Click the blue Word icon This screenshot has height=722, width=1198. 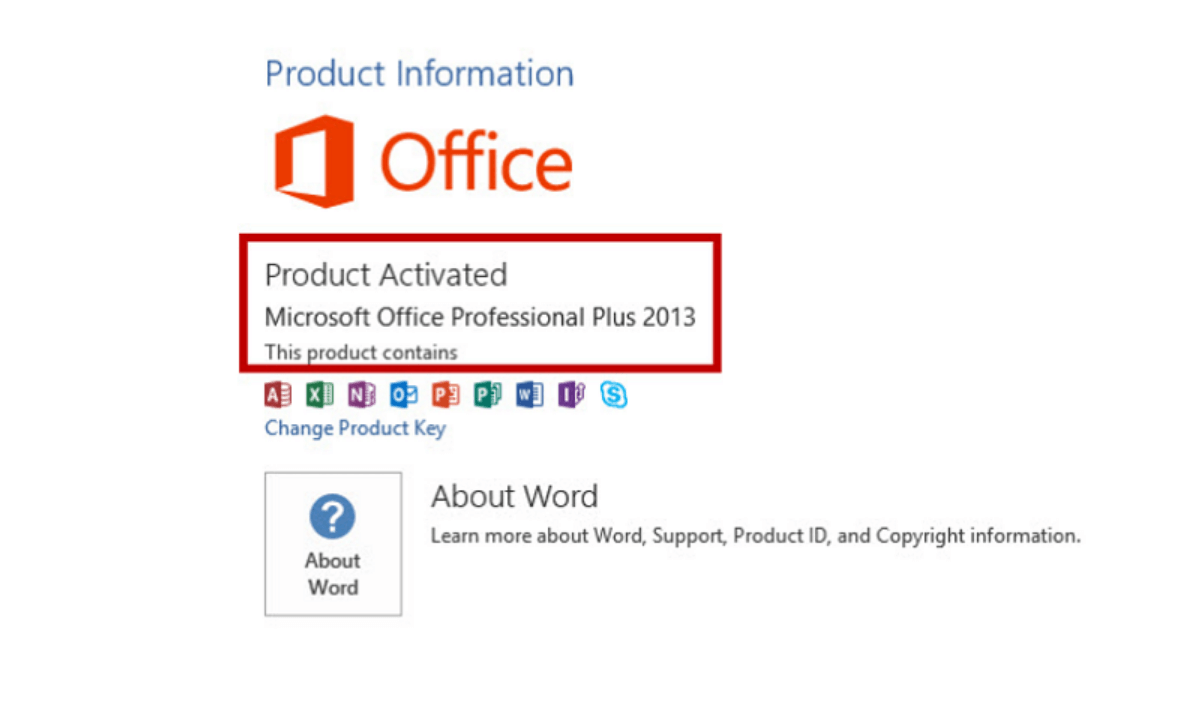click(x=529, y=394)
